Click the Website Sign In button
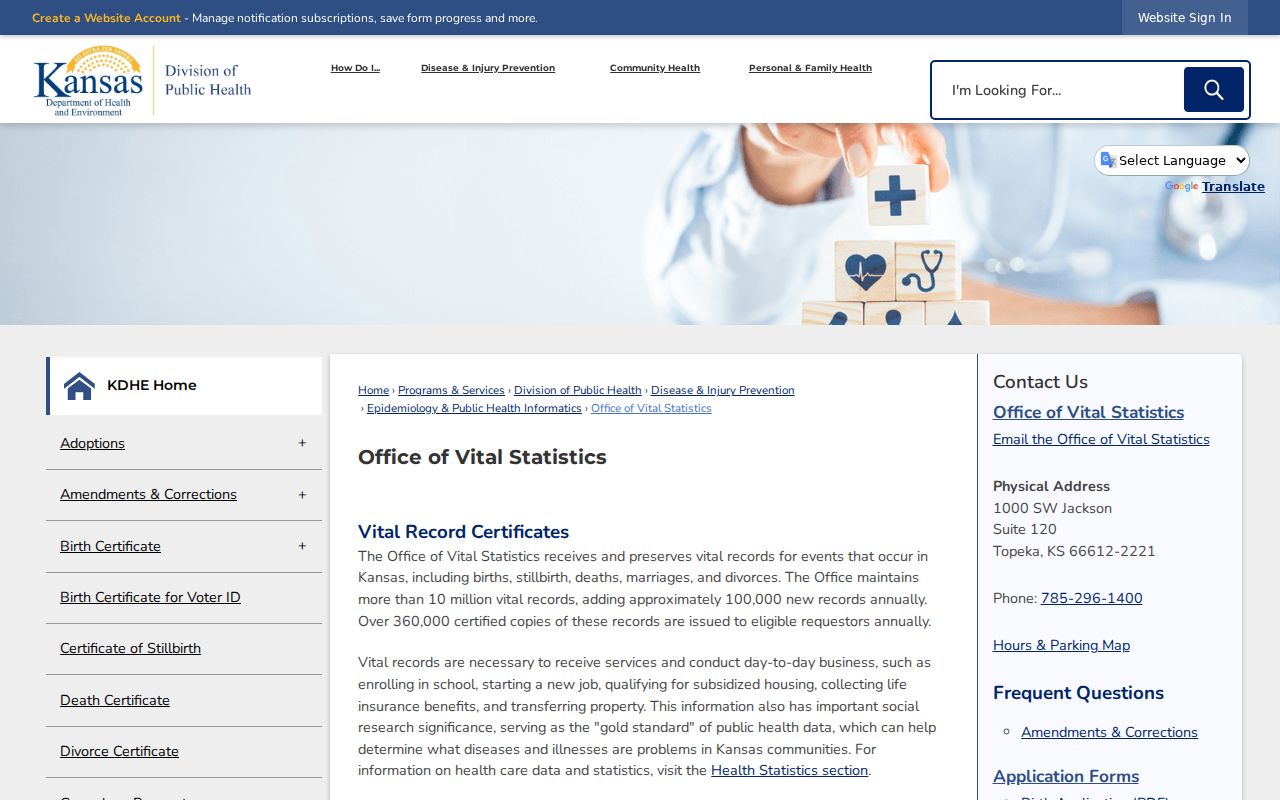Image resolution: width=1280 pixels, height=800 pixels. click(x=1185, y=18)
